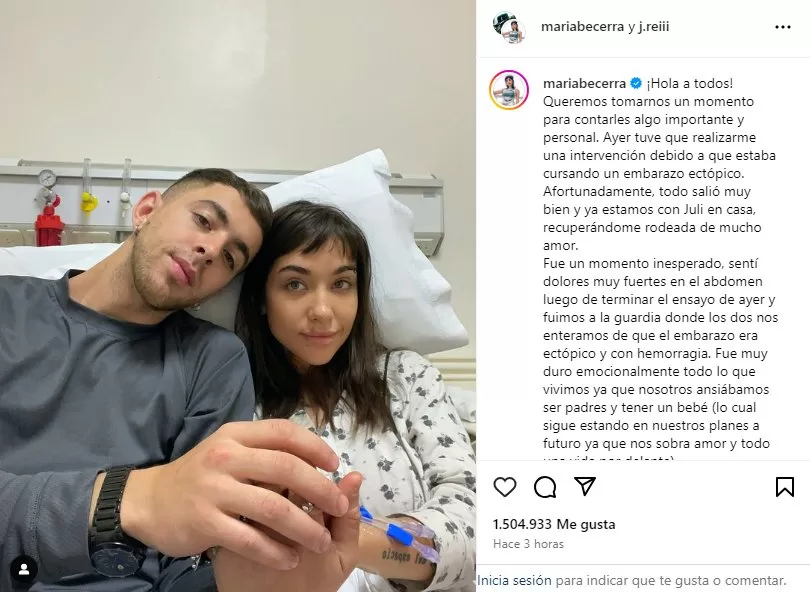Screen dimensions: 810x592
Task: Click mariabecerra username in caption
Action: click(584, 83)
